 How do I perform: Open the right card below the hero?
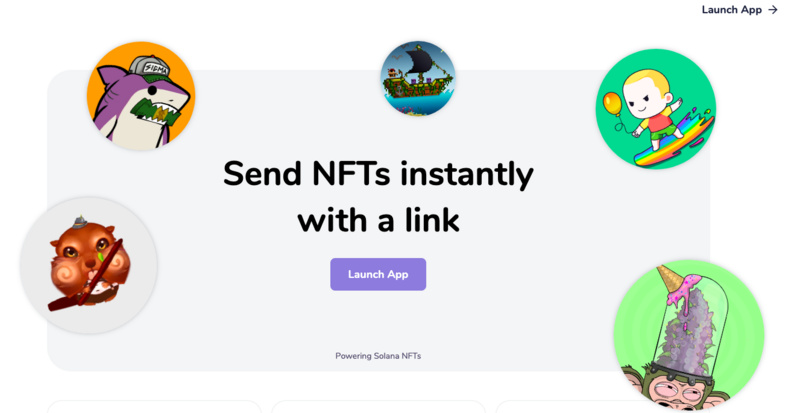[602, 407]
